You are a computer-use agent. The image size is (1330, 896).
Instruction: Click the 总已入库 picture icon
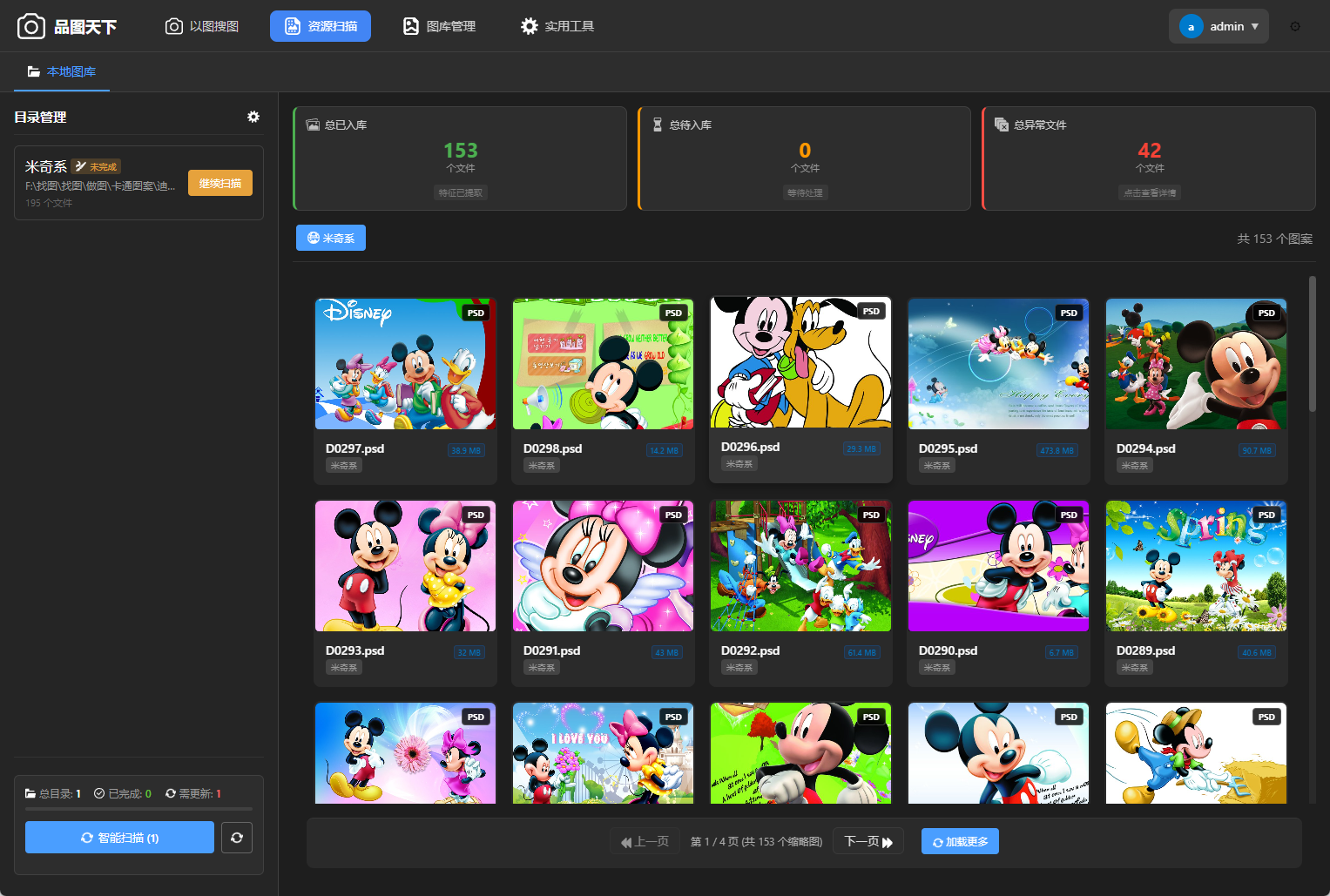(x=313, y=125)
